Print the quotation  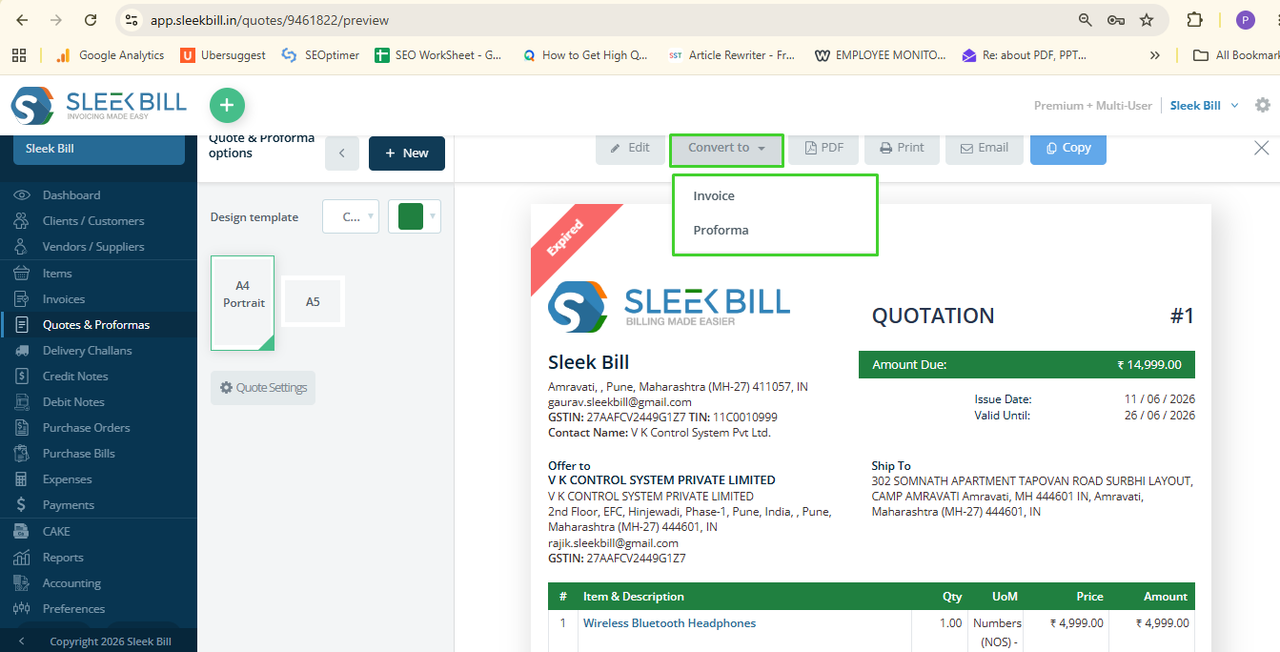click(902, 148)
